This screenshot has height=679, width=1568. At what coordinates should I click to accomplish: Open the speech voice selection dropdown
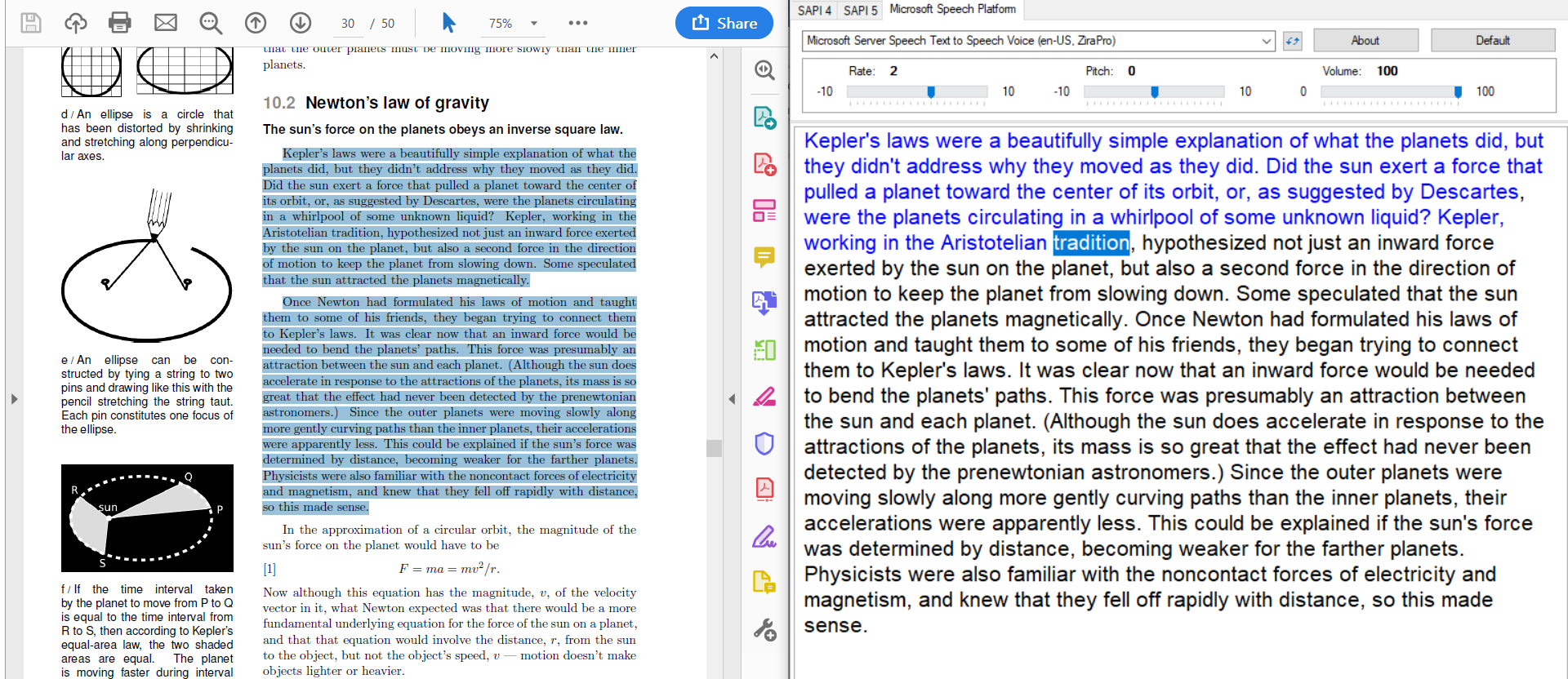(x=1266, y=41)
